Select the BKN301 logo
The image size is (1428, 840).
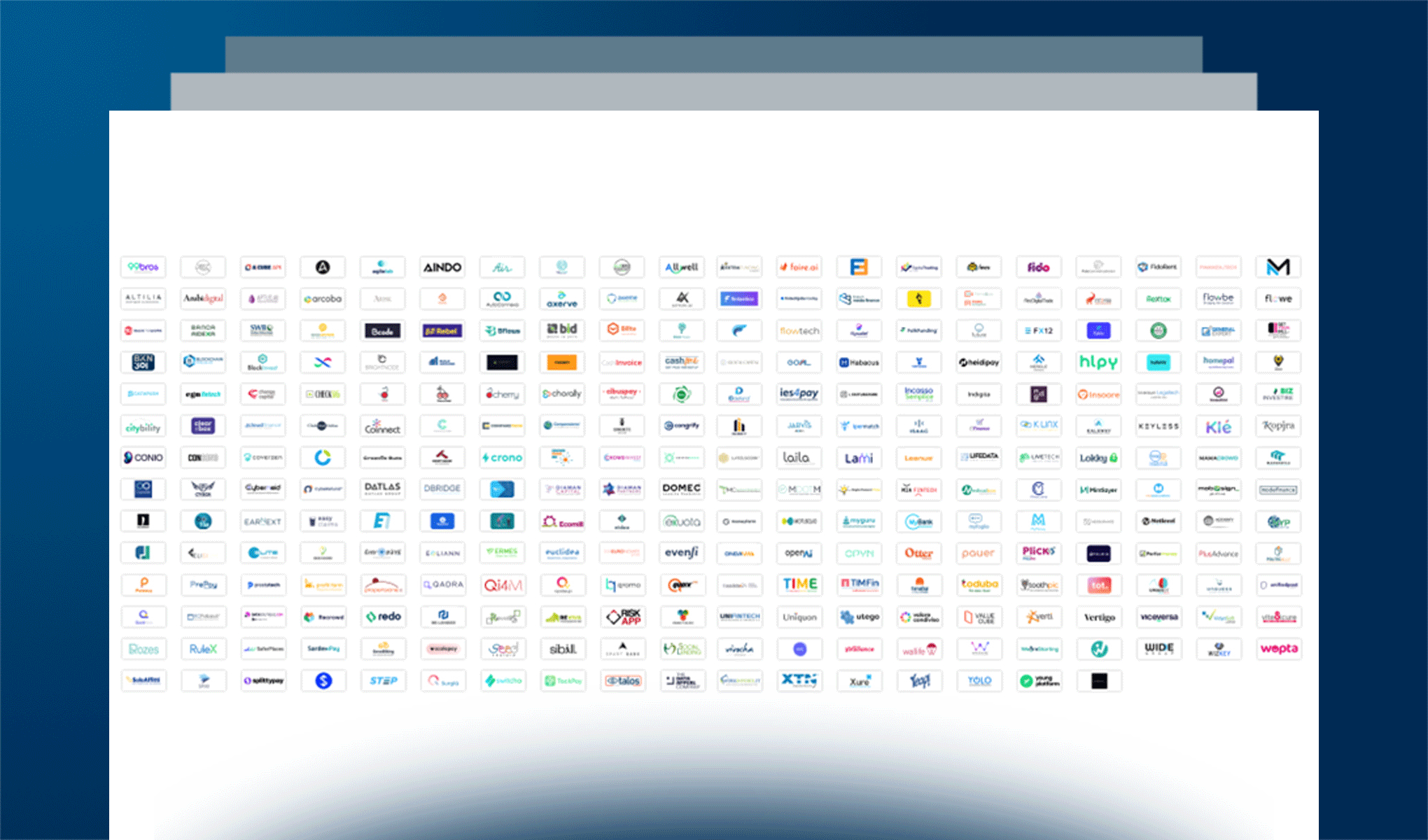143,362
